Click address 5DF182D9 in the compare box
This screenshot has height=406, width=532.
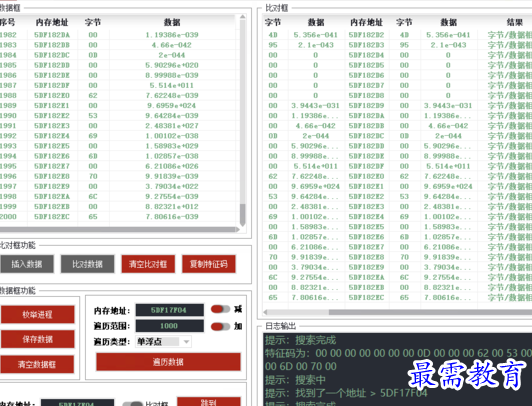(366, 105)
